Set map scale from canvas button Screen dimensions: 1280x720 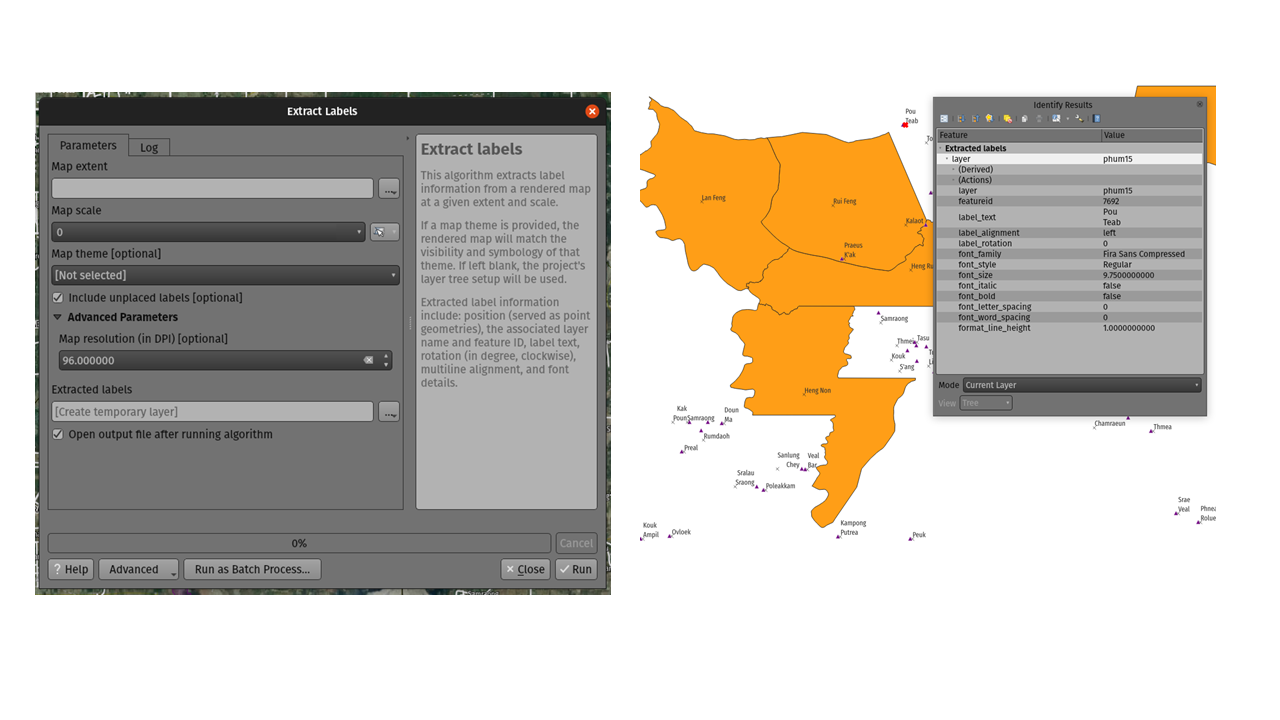tap(384, 232)
